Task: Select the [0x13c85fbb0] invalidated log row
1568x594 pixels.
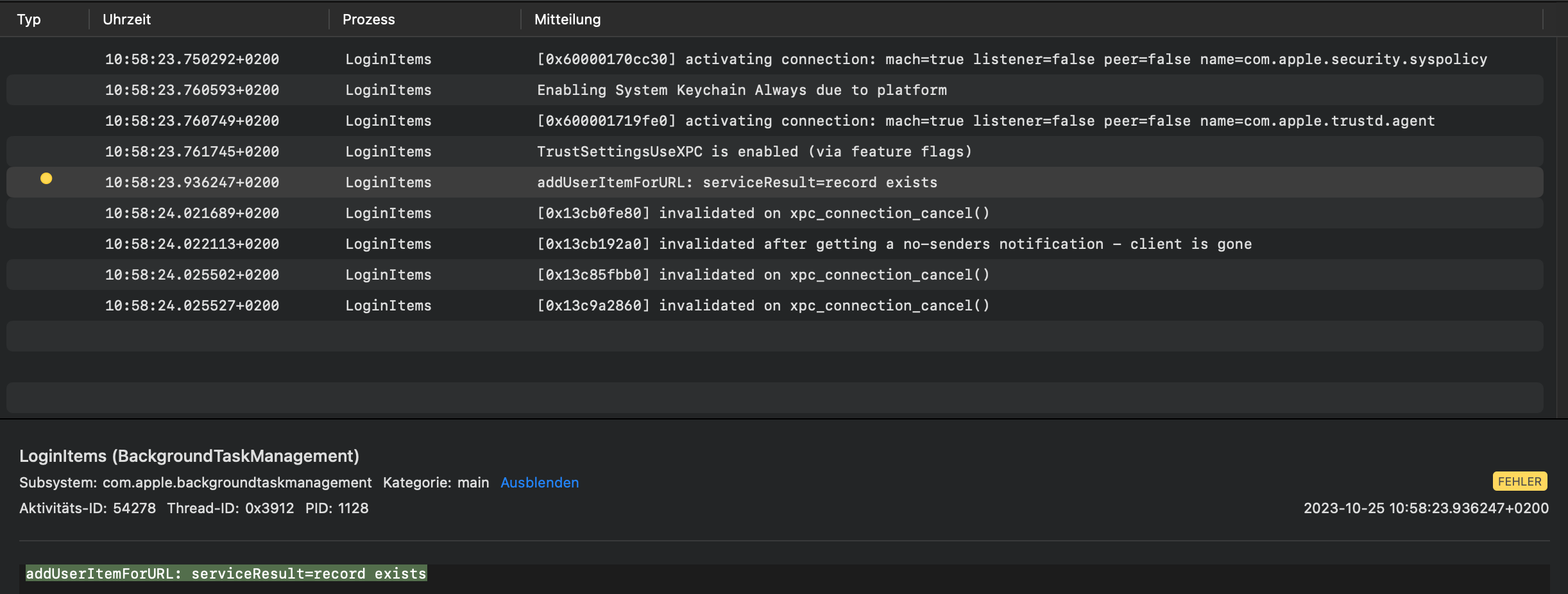Action: click(x=763, y=275)
